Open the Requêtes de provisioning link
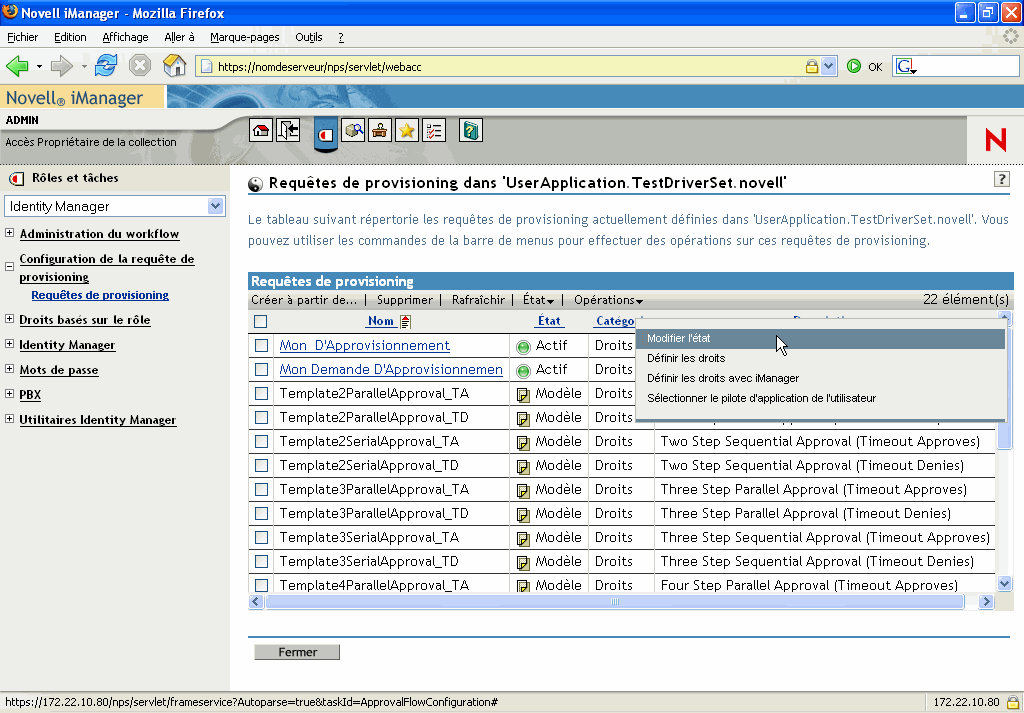 click(x=100, y=295)
